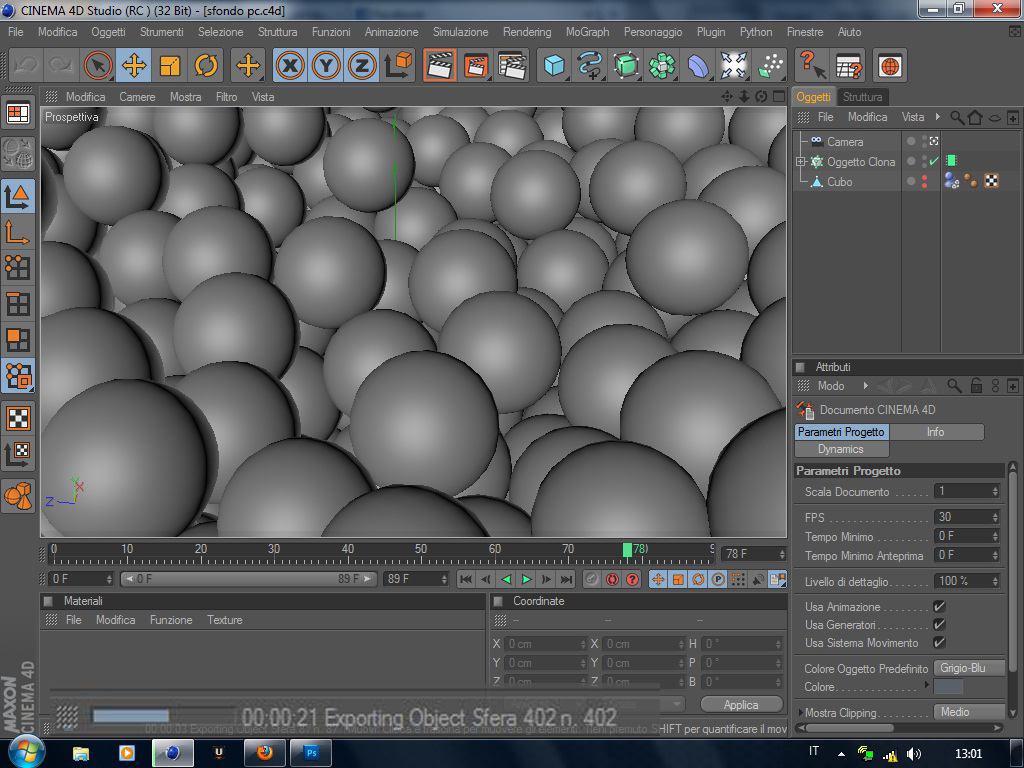This screenshot has width=1024, height=768.
Task: Expand the Mostra Clipping disclosure triangle
Action: pos(799,713)
